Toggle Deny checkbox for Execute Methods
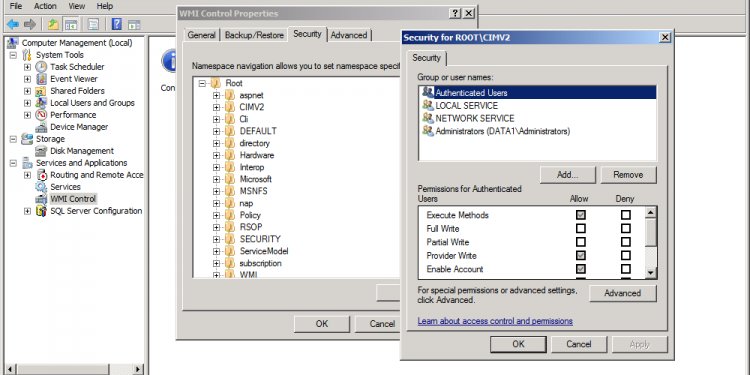This screenshot has width=750, height=375. click(626, 215)
